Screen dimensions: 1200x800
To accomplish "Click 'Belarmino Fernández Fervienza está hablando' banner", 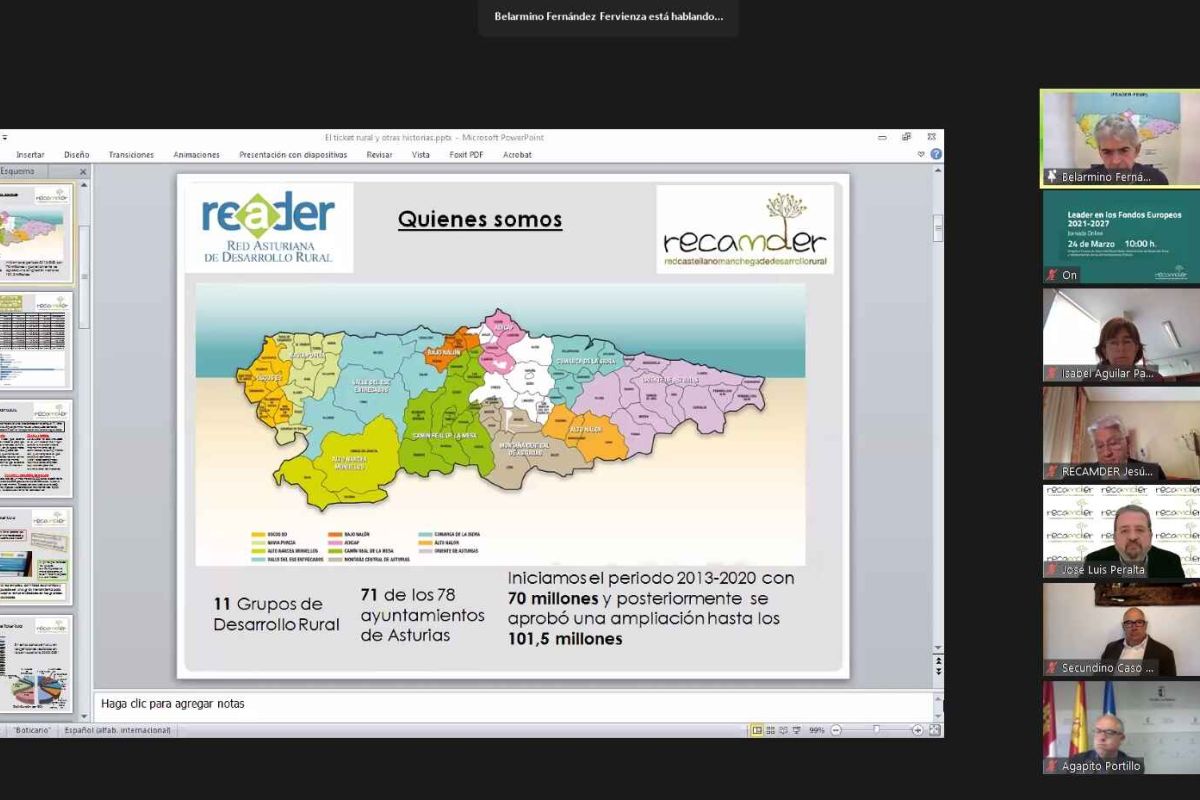I will (x=608, y=17).
